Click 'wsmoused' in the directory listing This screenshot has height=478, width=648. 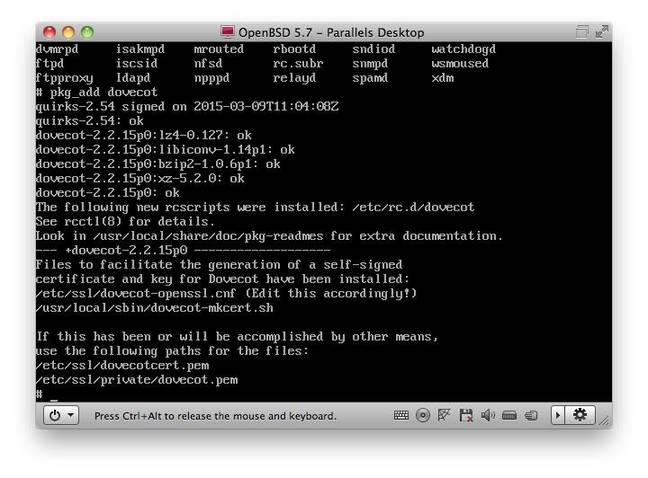click(x=460, y=64)
